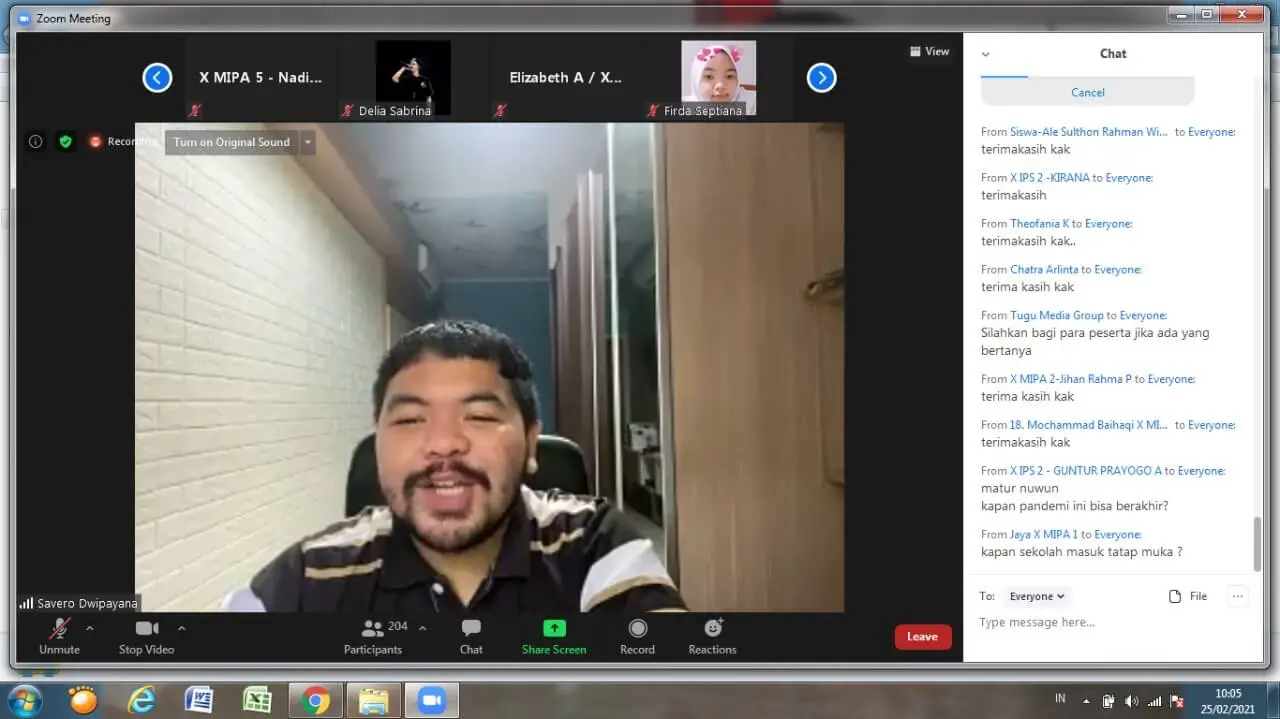This screenshot has width=1280, height=719.
Task: Focus the Type message here field
Action: 1112,623
